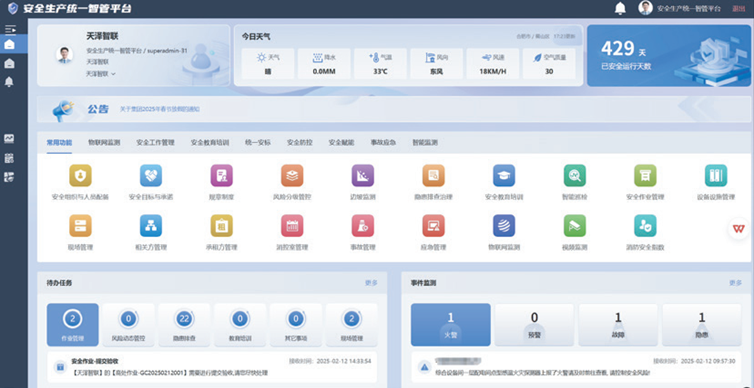754x388 pixels.
Task: Click the floating WPS icon at right
Action: pyautogui.click(x=738, y=228)
